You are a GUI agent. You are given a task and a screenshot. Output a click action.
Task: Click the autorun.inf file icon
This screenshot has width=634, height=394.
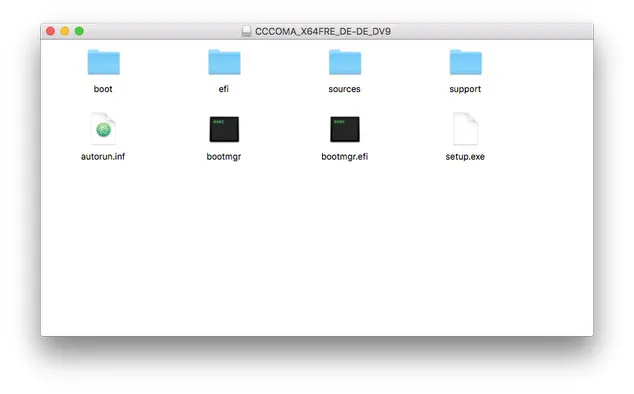tap(104, 129)
